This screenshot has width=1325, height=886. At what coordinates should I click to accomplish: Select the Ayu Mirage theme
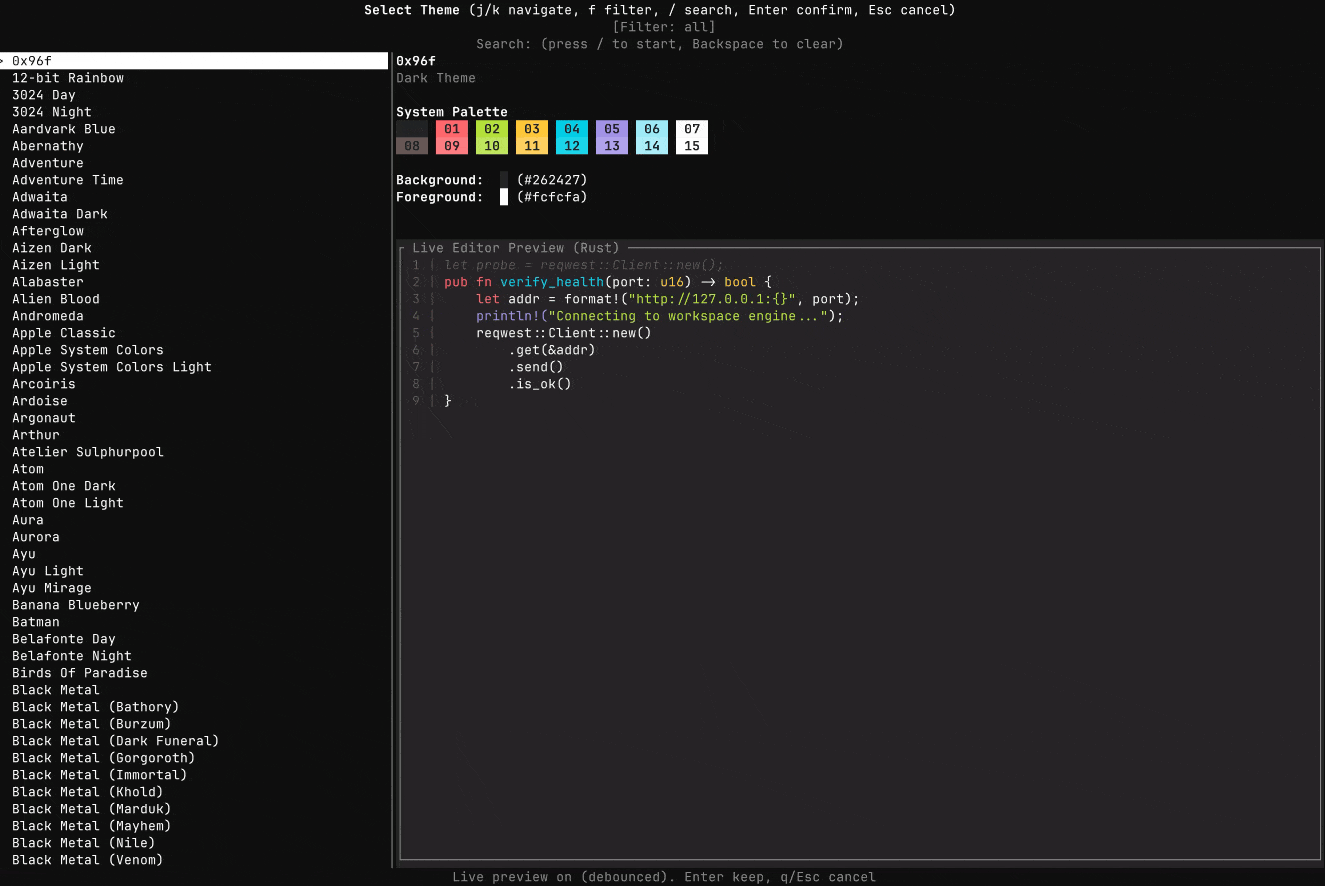[52, 588]
